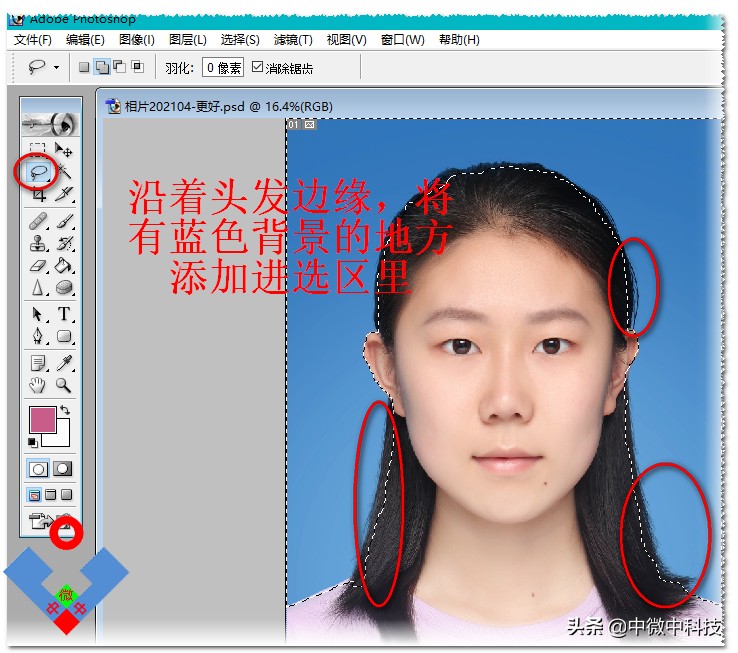Click the 羽化: label
The height and width of the screenshot is (653, 738).
point(179,68)
